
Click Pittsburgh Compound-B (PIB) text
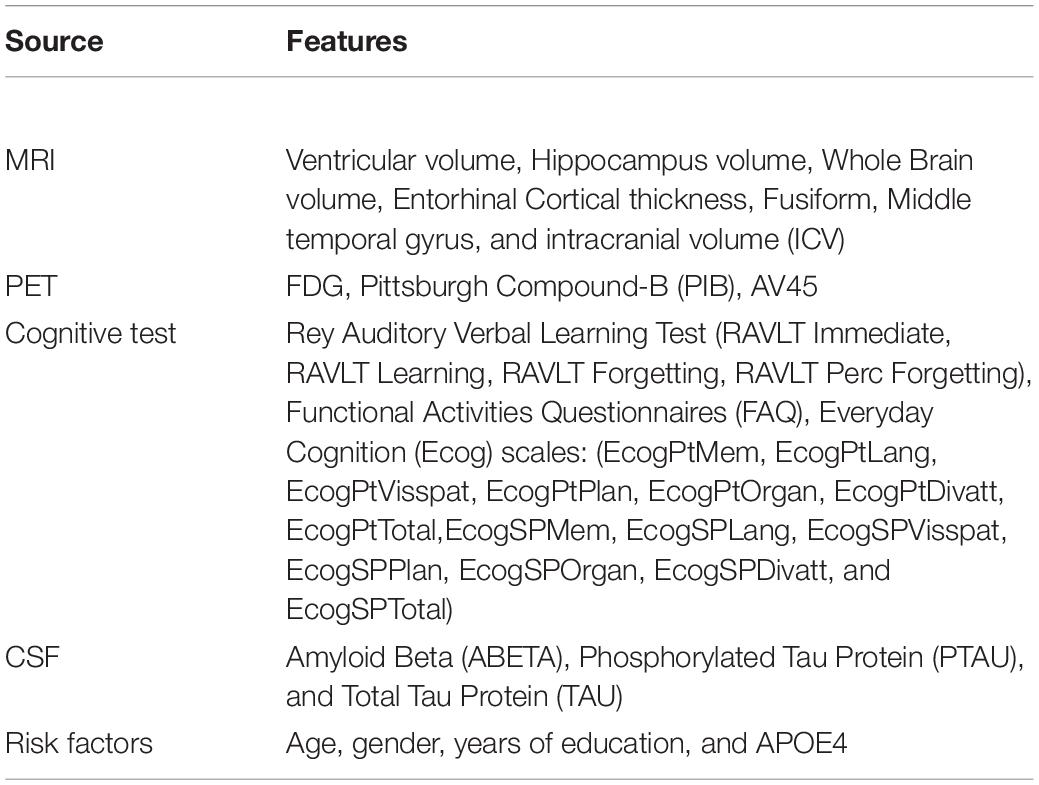coord(549,286)
